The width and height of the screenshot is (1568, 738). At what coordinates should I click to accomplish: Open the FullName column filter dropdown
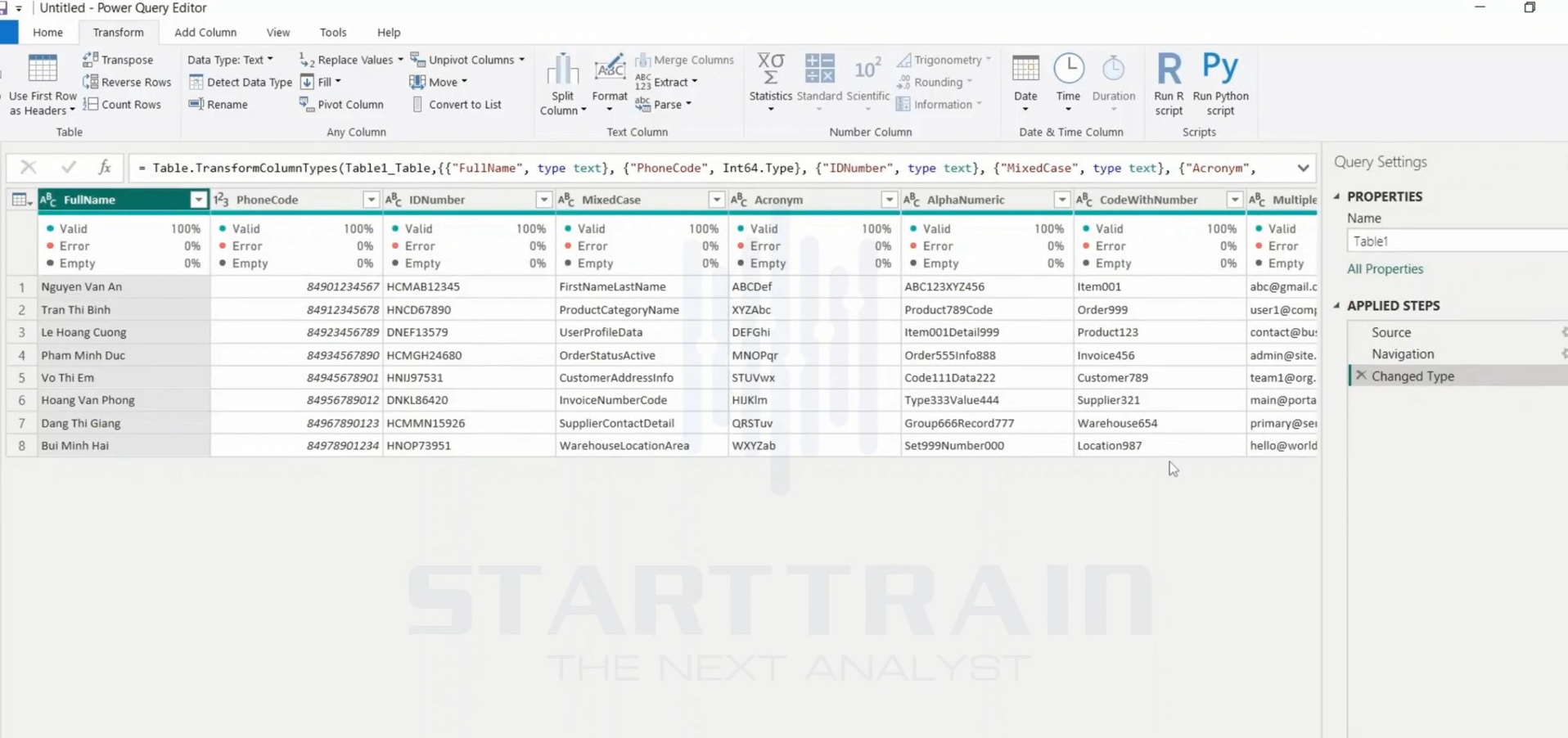click(x=198, y=200)
